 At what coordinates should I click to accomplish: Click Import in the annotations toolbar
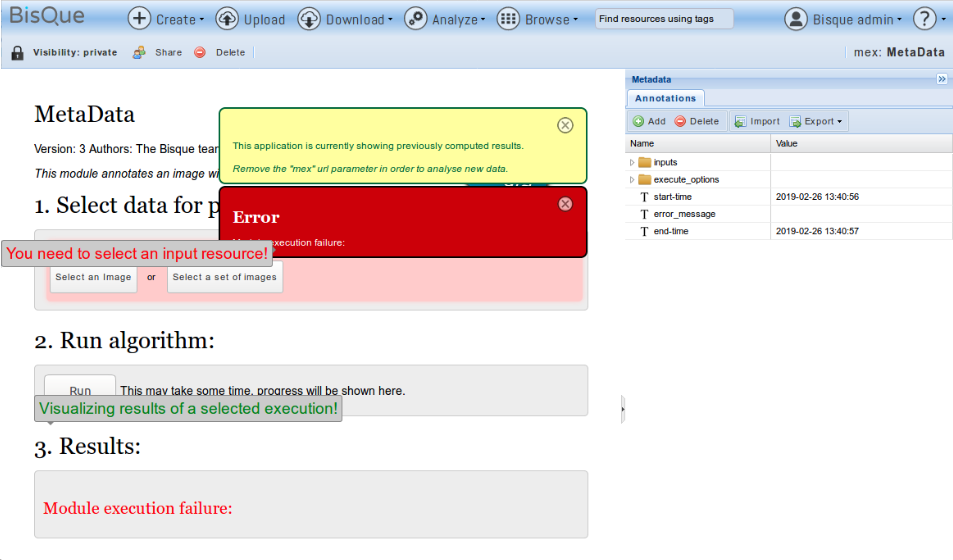tap(756, 121)
